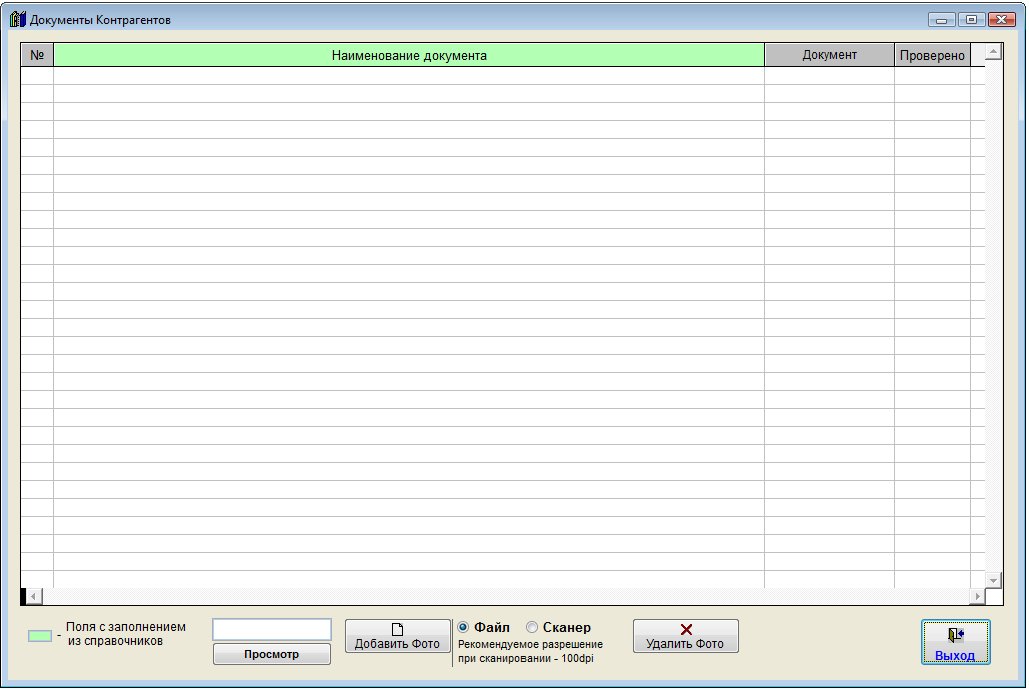1029x690 pixels.
Task: Click the green legend color swatch
Action: [40, 636]
